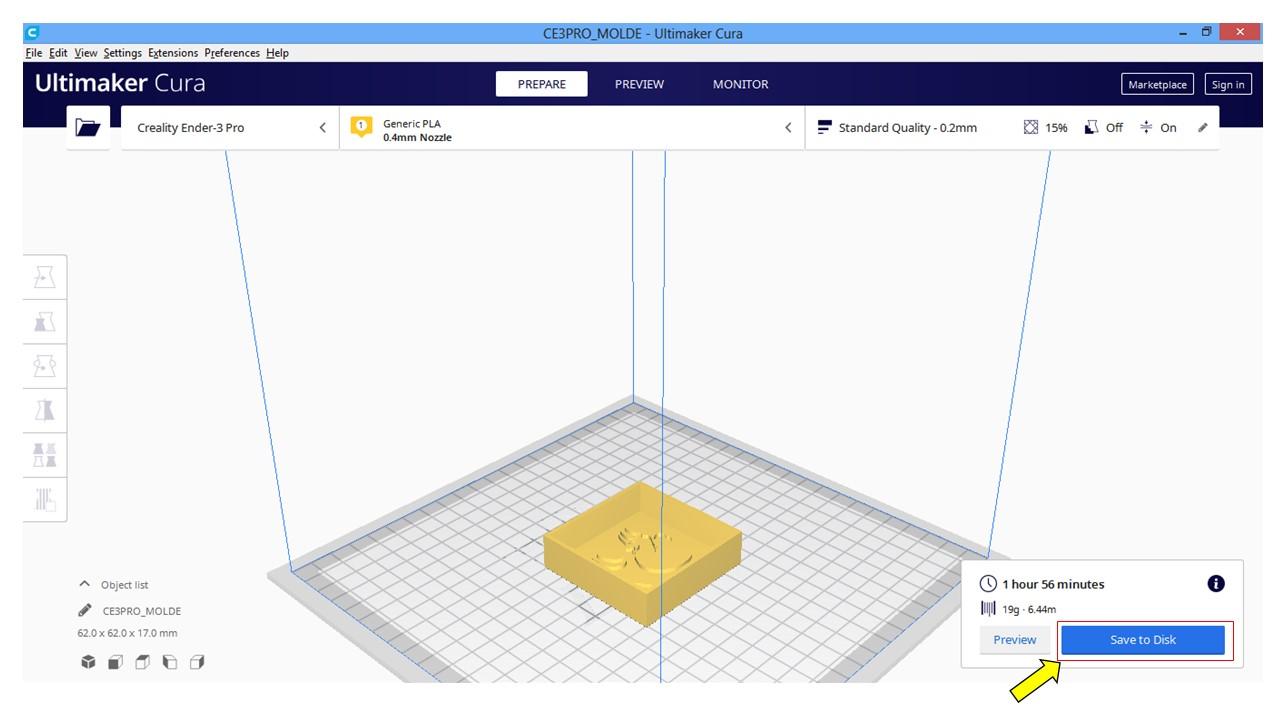Image resolution: width=1280 pixels, height=720 pixels.
Task: Switch to the right side view
Action: 197,662
